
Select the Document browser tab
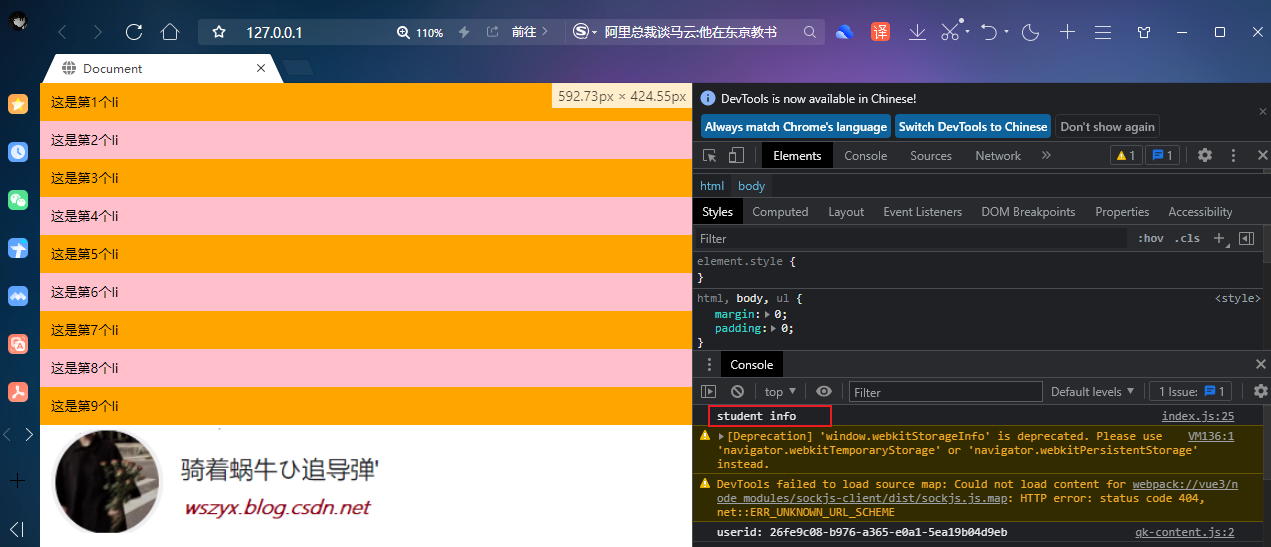[160, 68]
